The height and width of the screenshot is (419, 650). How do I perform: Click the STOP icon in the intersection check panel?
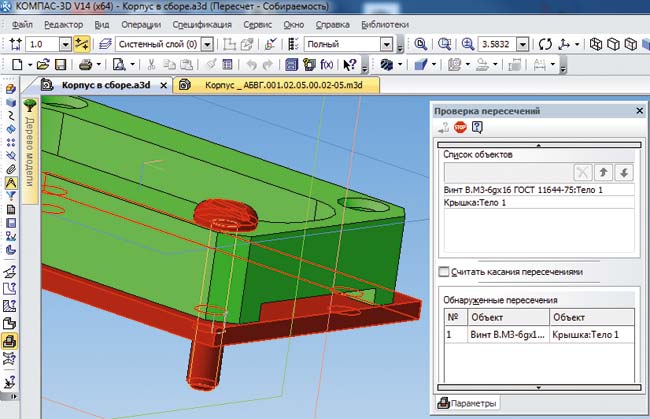tap(460, 127)
